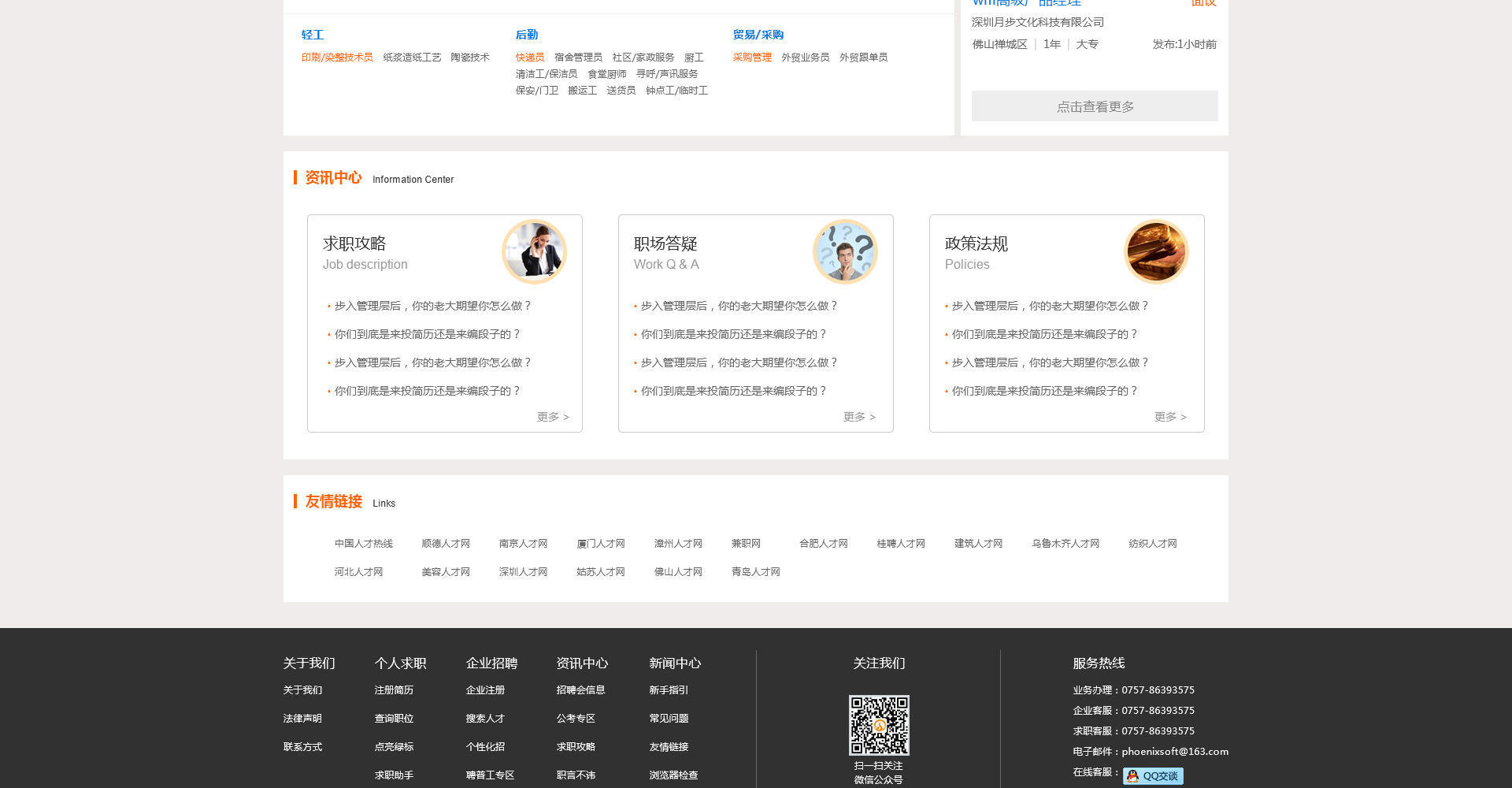Open the 快递员 job category link
This screenshot has height=788, width=1512.
530,58
